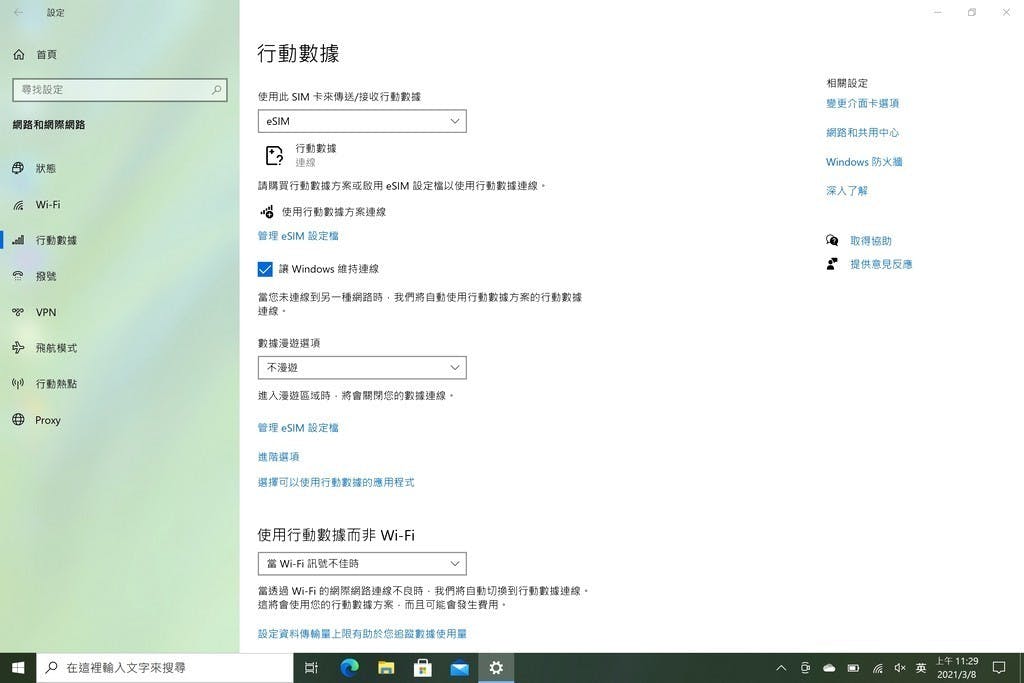Click the taskbar search box 在這裡輸入文字來搜尋
Viewport: 1024px width, 683px height.
(x=165, y=667)
